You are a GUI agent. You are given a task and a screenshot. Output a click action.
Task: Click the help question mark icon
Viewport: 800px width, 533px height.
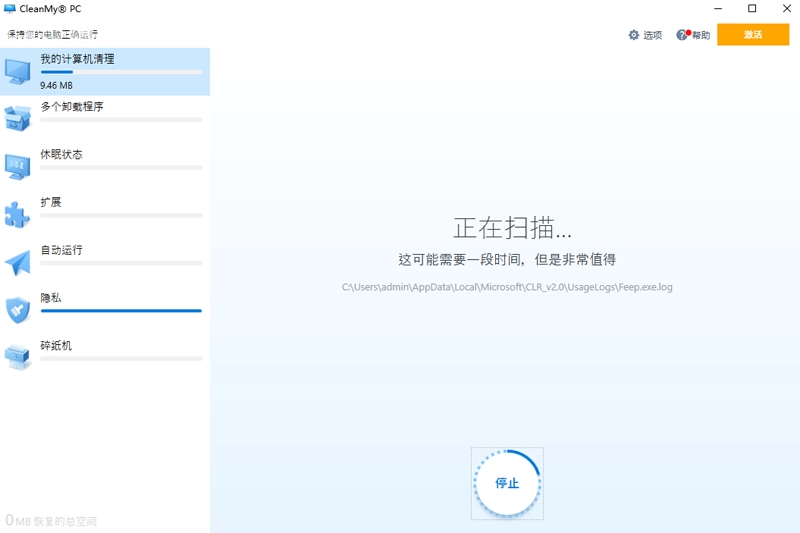pos(682,35)
